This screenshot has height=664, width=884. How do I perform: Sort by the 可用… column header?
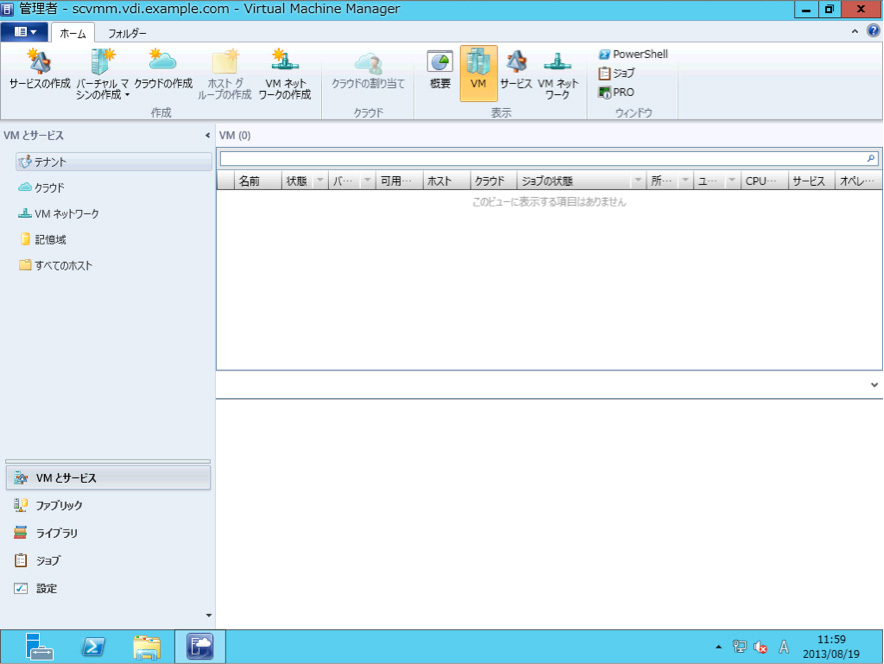[x=399, y=181]
